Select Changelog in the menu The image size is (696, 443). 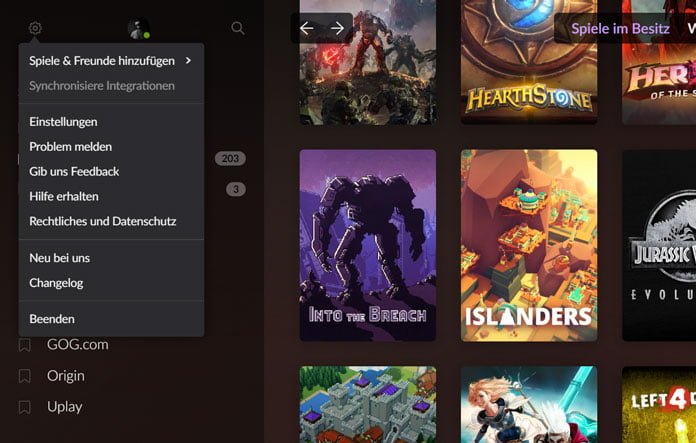[56, 283]
